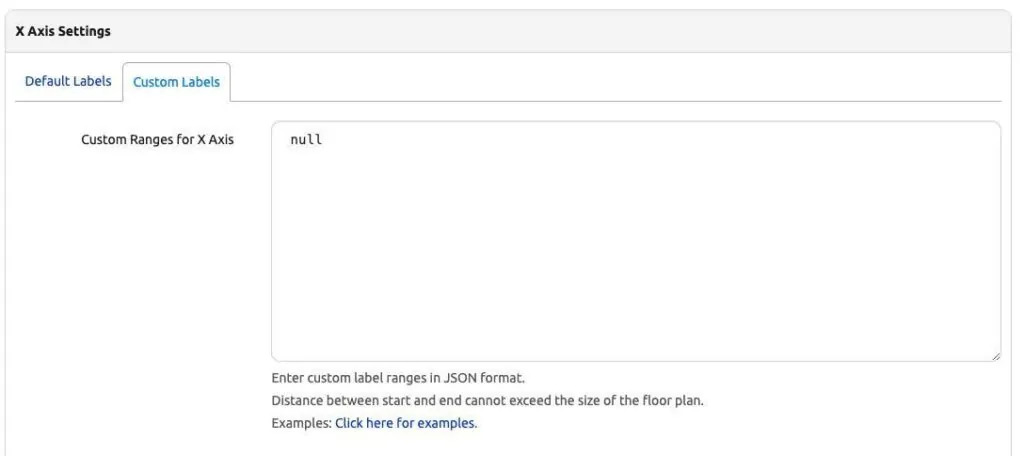Image resolution: width=1024 pixels, height=456 pixels.
Task: Click the empty header bar right of the title
Action: 562,31
